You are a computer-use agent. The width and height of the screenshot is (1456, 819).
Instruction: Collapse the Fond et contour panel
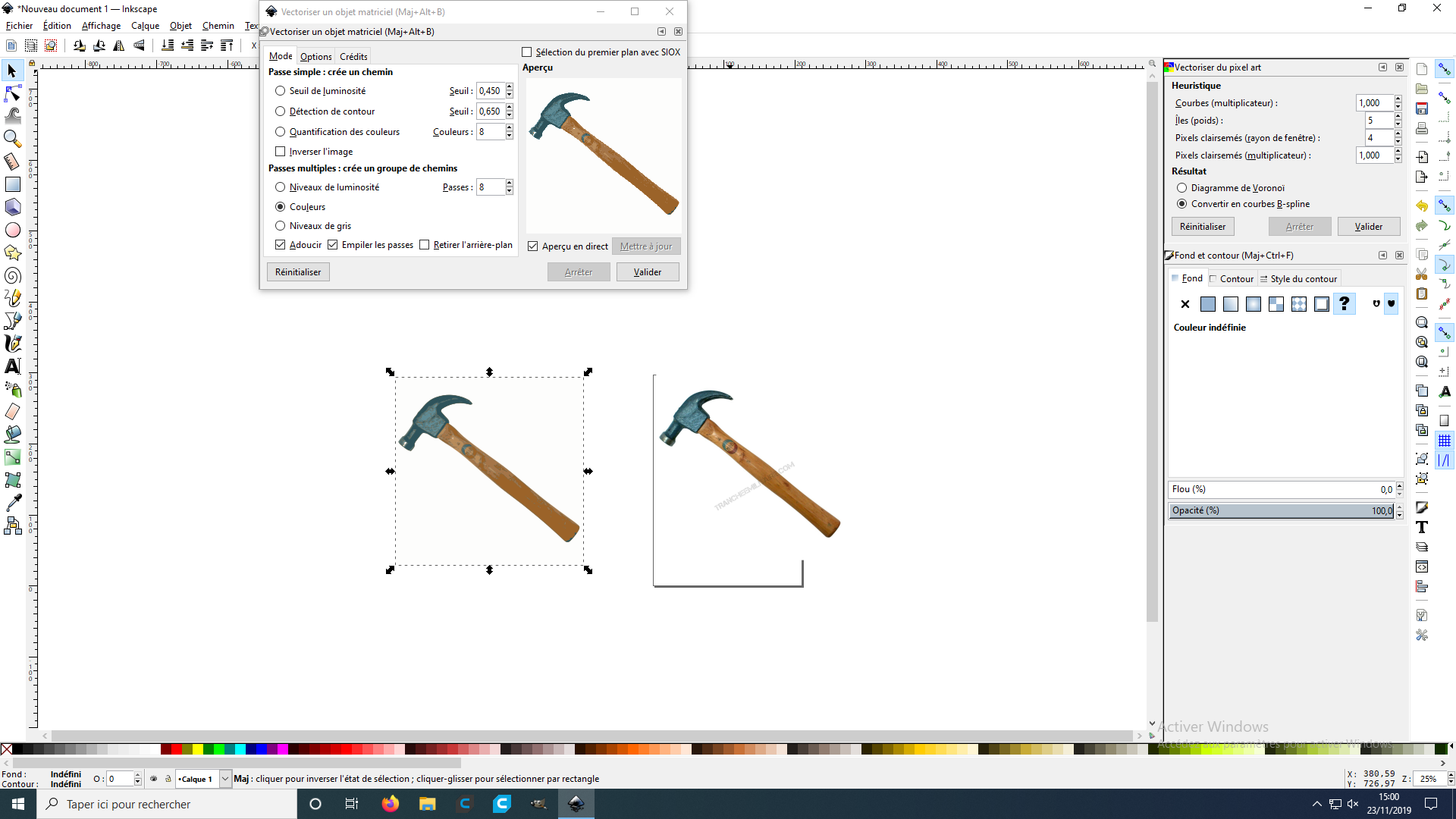(x=1382, y=256)
